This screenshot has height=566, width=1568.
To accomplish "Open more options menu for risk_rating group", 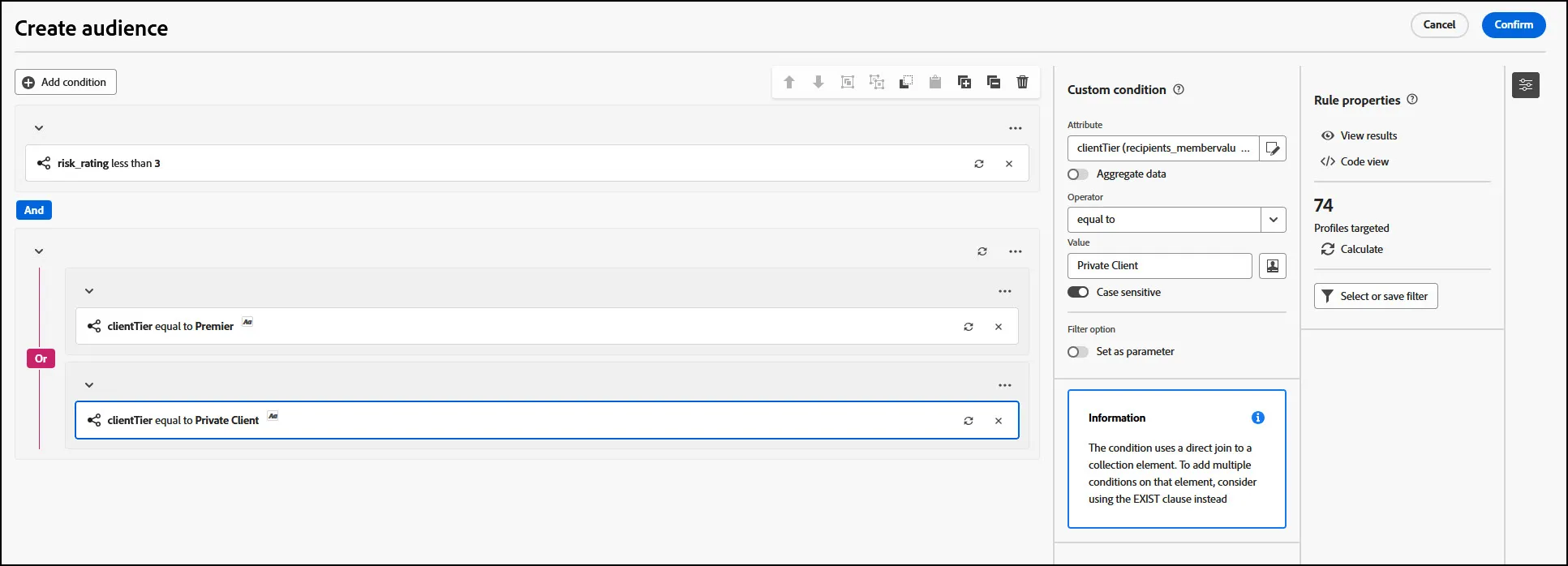I will (1016, 128).
